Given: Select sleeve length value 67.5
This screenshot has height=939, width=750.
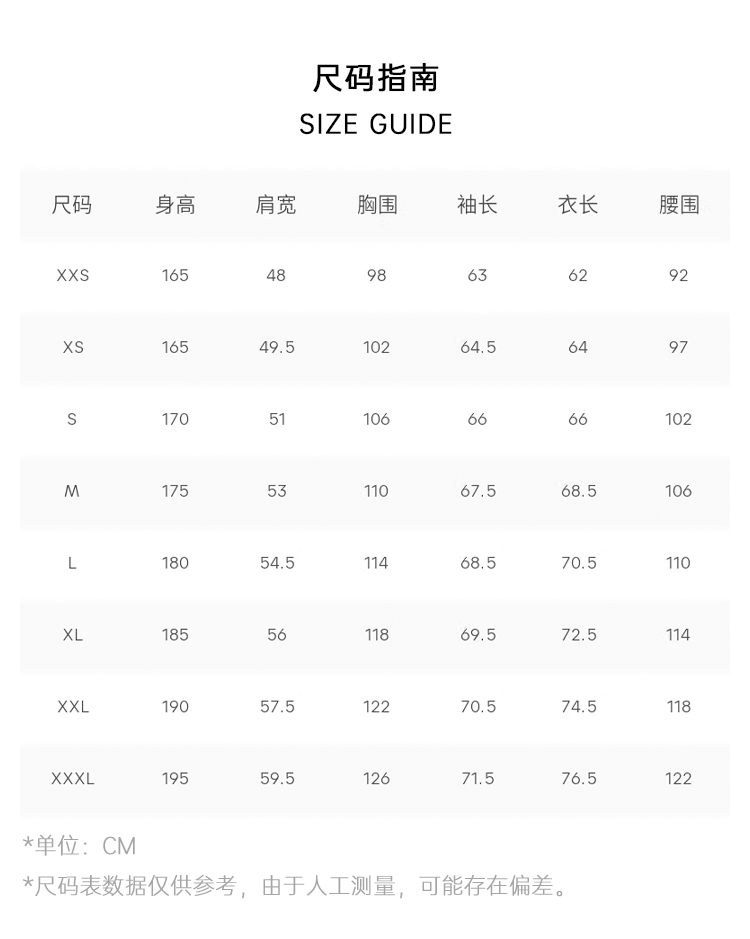Looking at the screenshot, I should [x=478, y=491].
